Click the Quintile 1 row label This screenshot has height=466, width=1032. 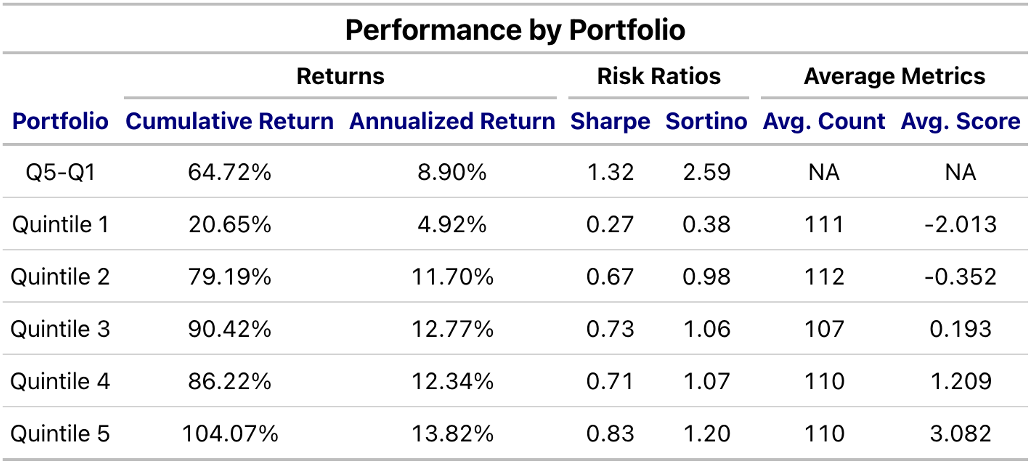tap(60, 224)
